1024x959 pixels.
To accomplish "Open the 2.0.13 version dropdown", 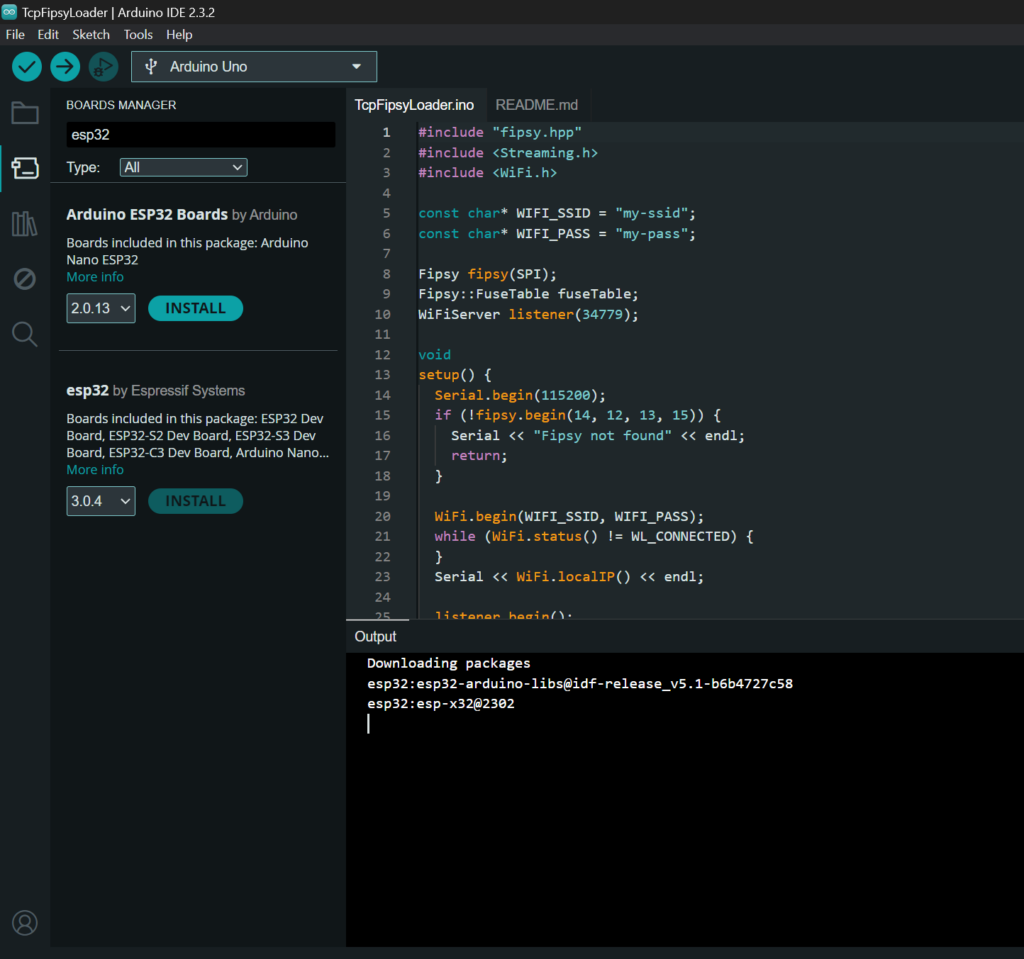I will click(101, 308).
